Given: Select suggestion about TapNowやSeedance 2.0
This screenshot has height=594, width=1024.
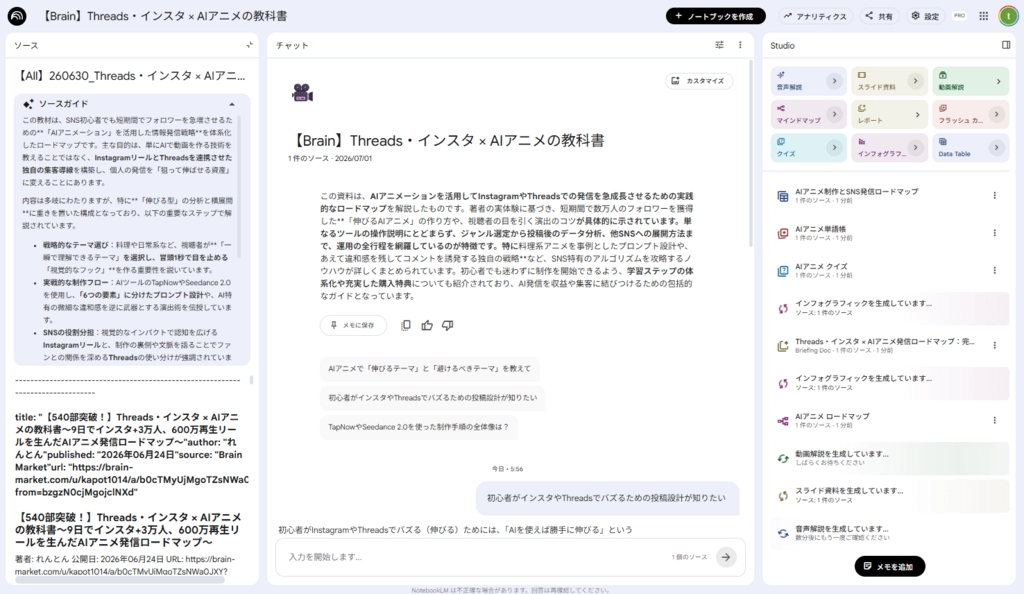Looking at the screenshot, I should (418, 427).
